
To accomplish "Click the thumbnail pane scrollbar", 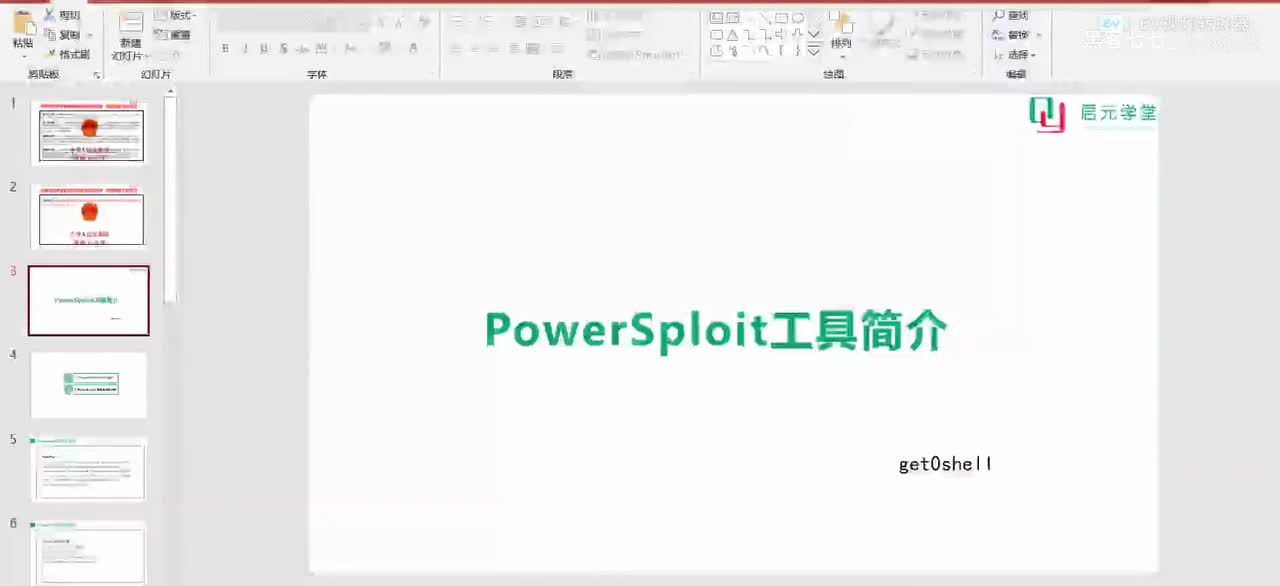I will pos(170,200).
